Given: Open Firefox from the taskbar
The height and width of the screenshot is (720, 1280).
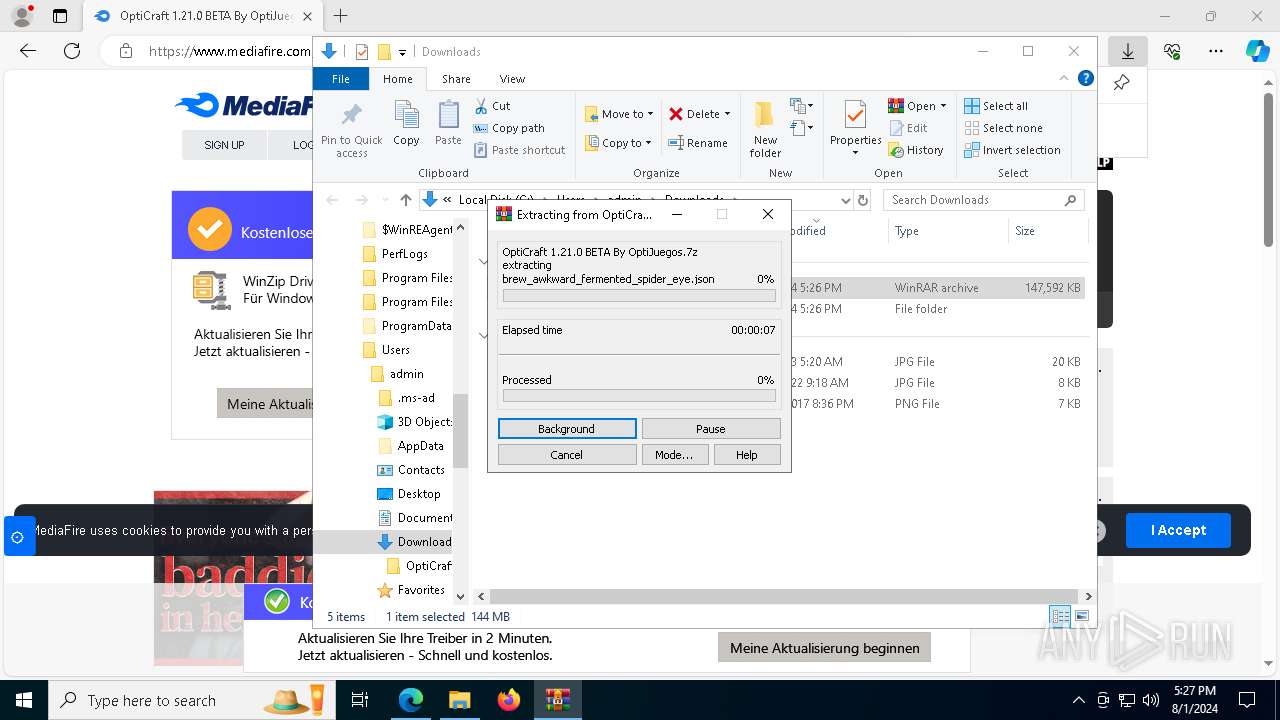Looking at the screenshot, I should click(x=508, y=700).
